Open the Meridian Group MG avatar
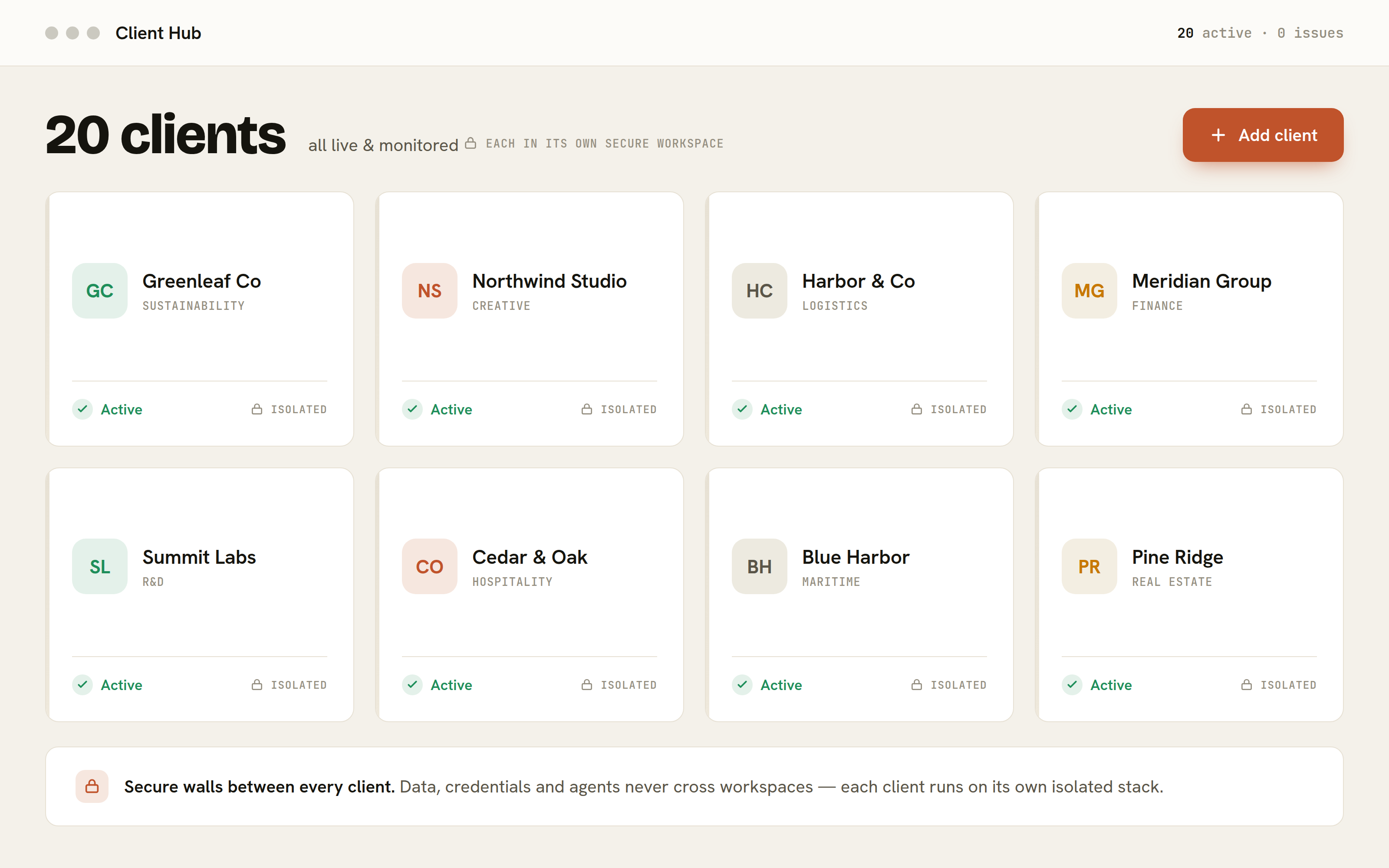Image resolution: width=1389 pixels, height=868 pixels. [1089, 290]
